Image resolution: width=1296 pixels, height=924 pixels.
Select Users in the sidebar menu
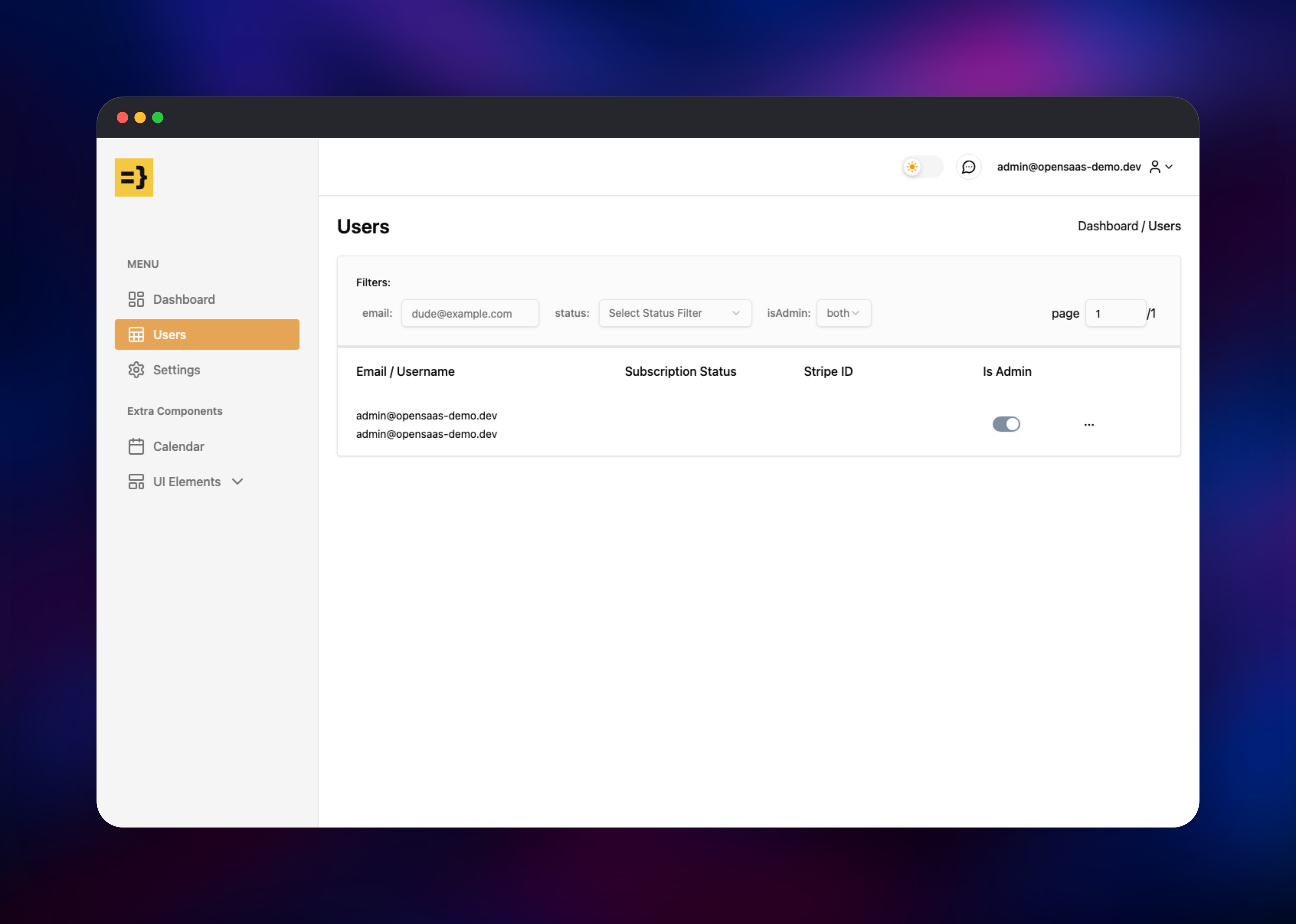tap(207, 335)
